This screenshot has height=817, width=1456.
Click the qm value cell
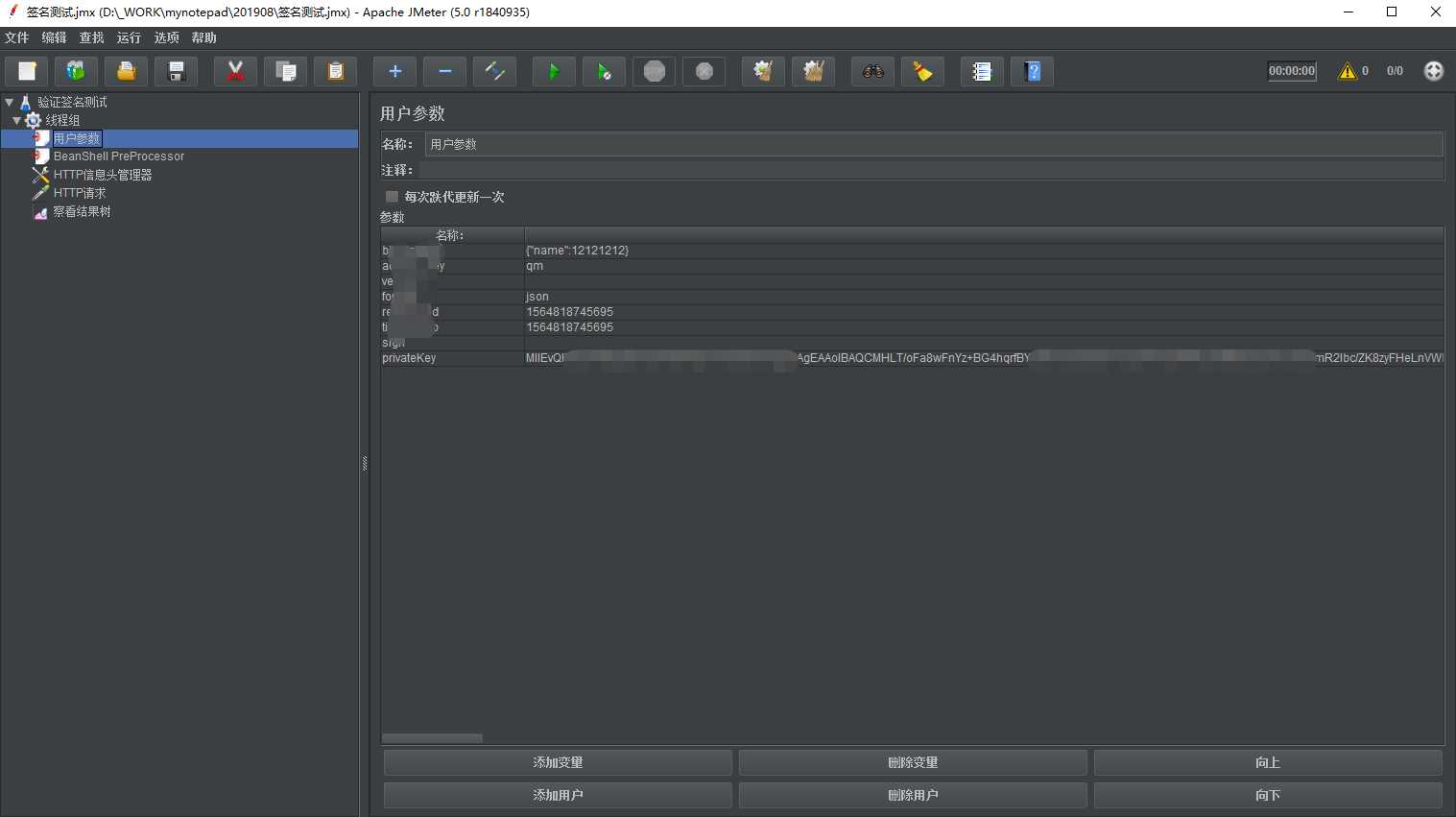[x=984, y=266]
